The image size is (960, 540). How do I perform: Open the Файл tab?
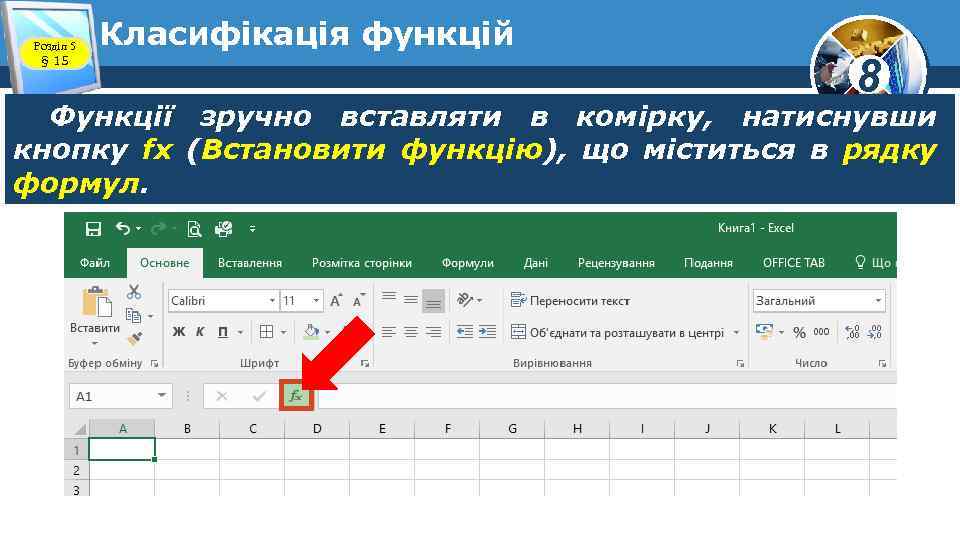coord(95,263)
